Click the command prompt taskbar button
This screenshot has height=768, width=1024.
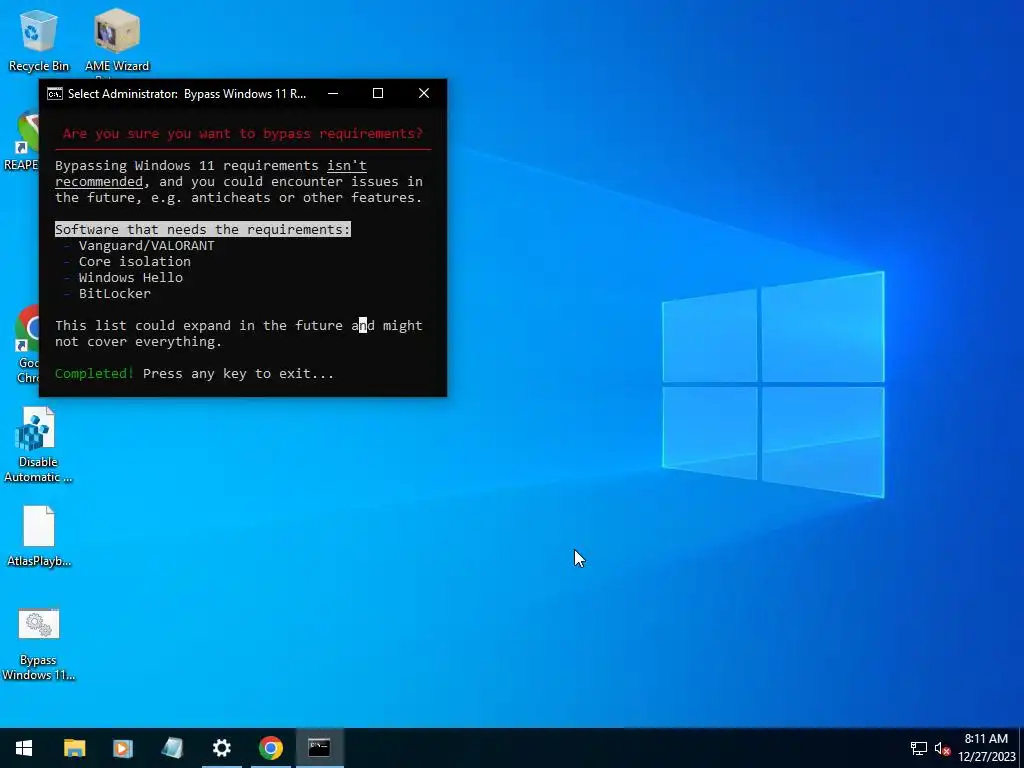pyautogui.click(x=319, y=748)
